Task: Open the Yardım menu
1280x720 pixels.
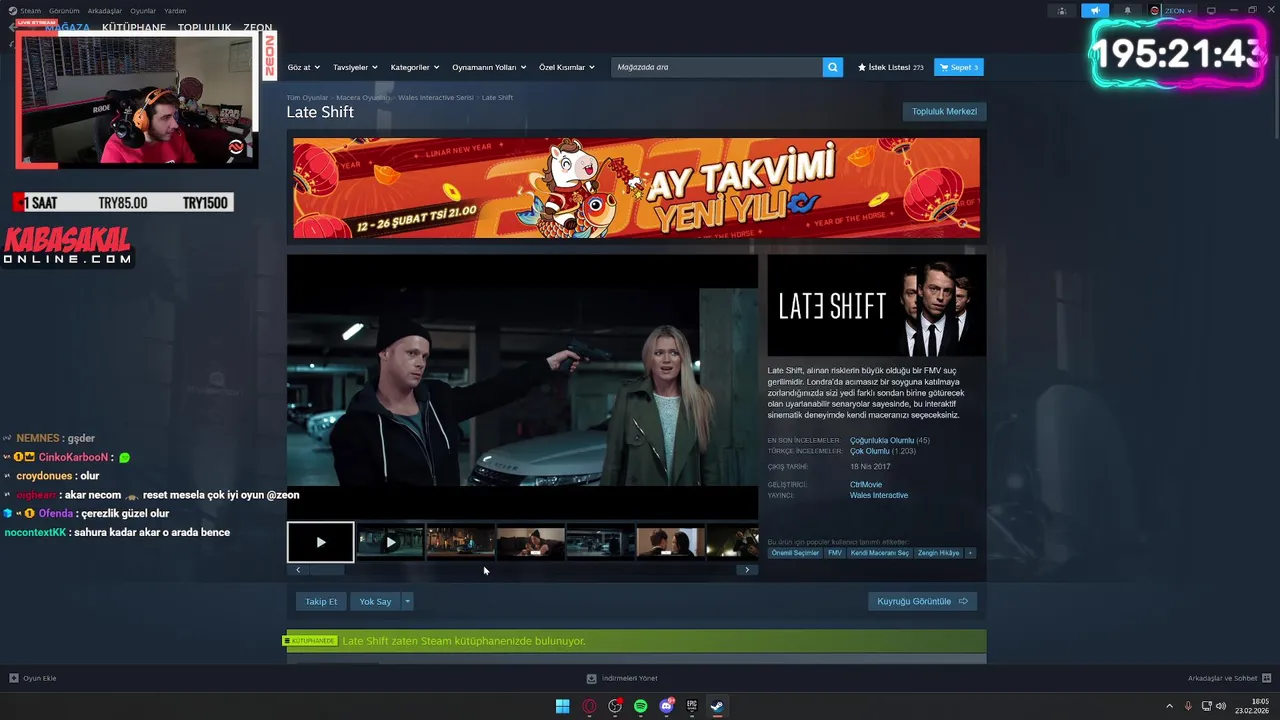Action: point(175,11)
